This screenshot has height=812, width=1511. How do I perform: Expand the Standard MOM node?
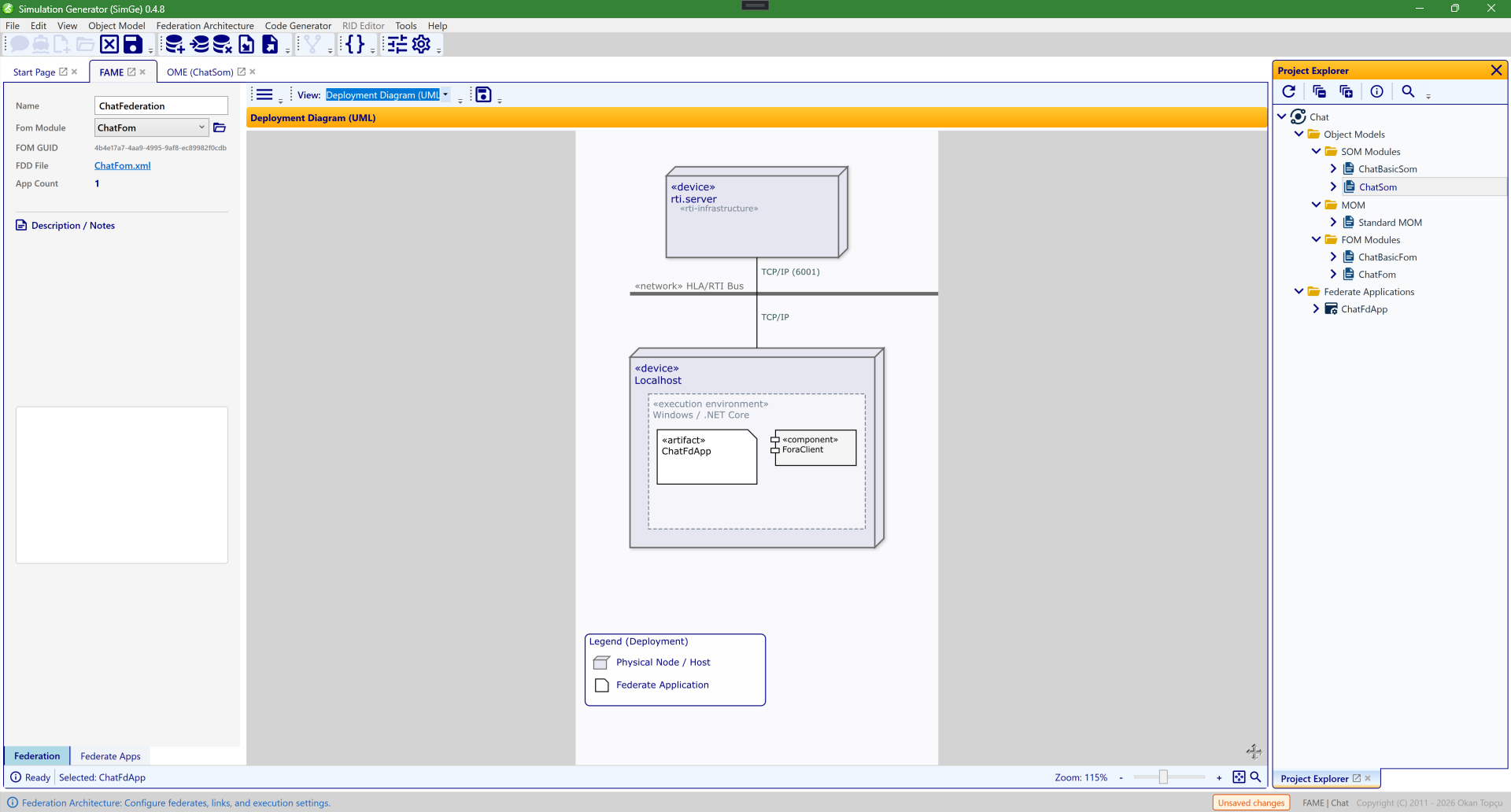[x=1333, y=222]
